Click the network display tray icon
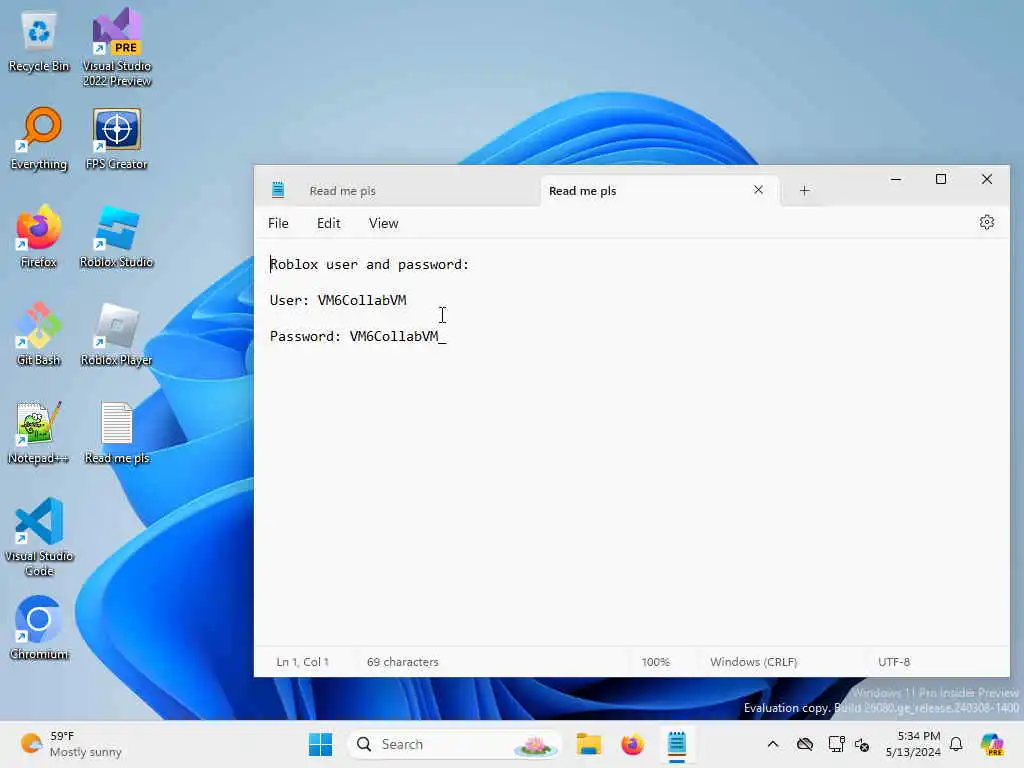This screenshot has height=768, width=1024. point(837,744)
